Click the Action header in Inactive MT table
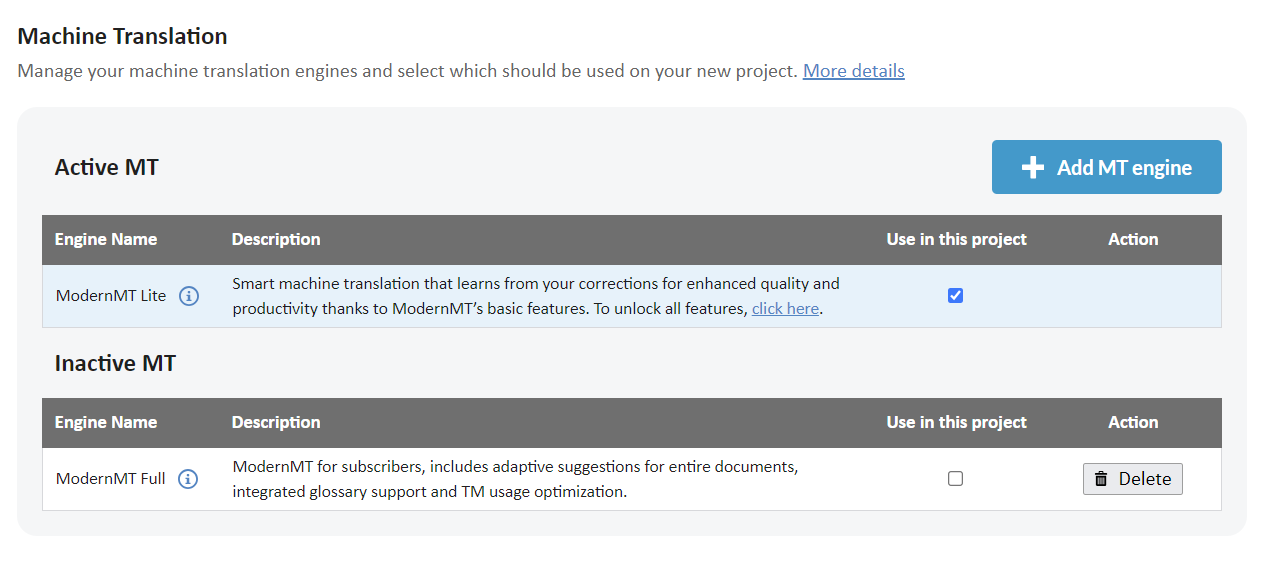The image size is (1262, 562). 1133,422
